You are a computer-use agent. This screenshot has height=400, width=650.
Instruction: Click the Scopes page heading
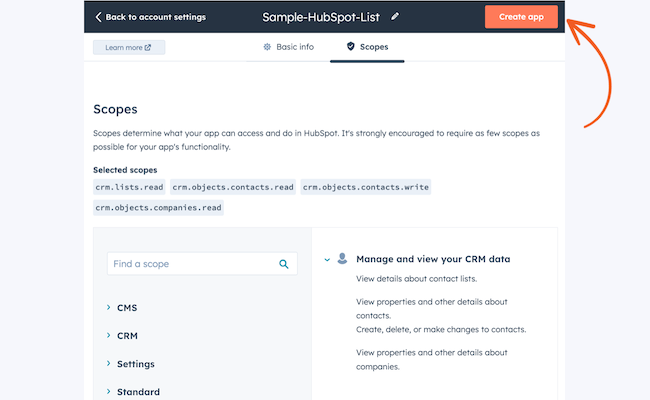[x=115, y=109]
